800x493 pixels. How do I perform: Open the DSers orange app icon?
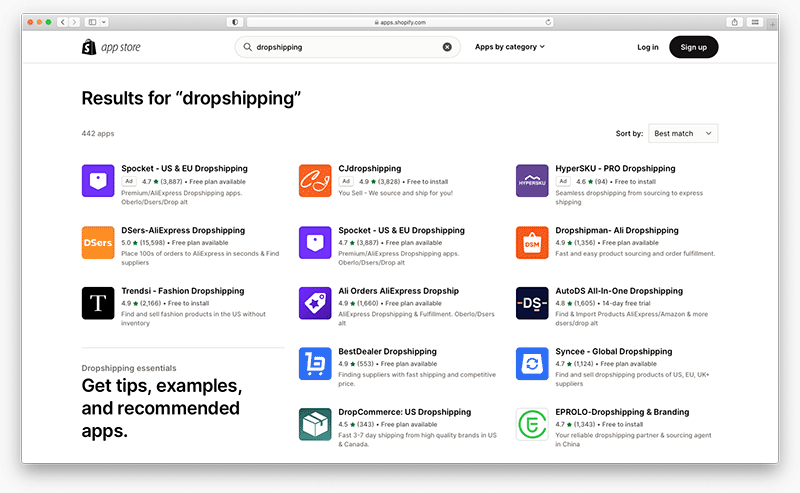click(98, 242)
